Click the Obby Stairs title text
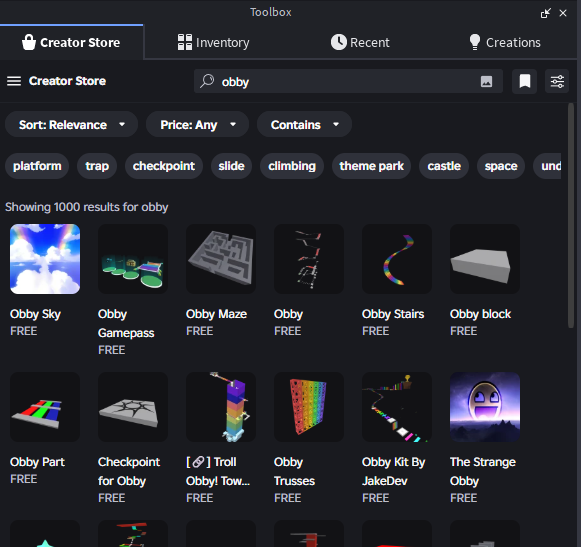Viewport: 581px width, 547px height. (393, 314)
